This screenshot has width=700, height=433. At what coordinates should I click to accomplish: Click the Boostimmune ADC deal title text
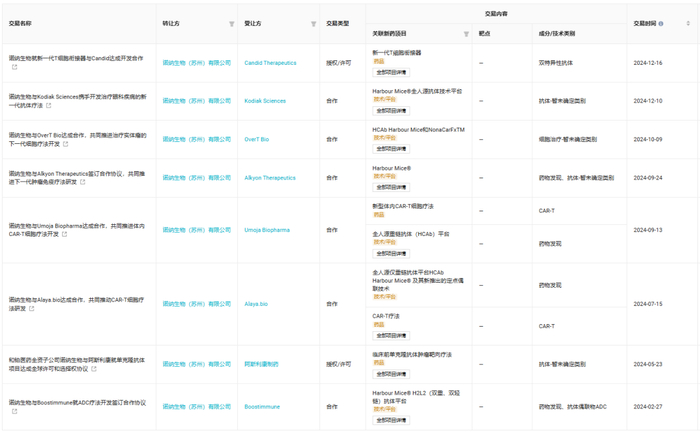coord(77,403)
